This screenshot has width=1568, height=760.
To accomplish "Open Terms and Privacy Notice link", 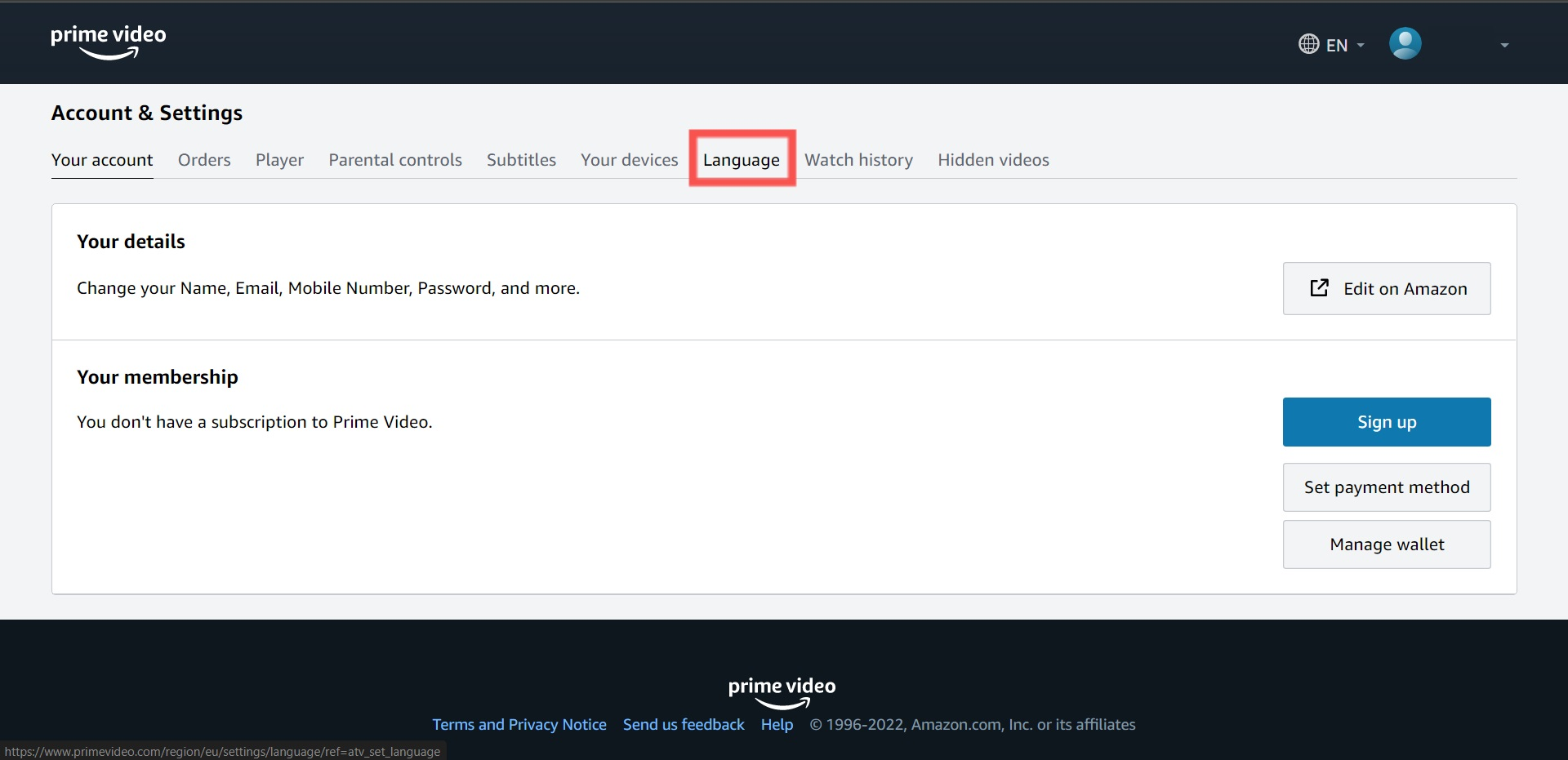I will (x=519, y=725).
